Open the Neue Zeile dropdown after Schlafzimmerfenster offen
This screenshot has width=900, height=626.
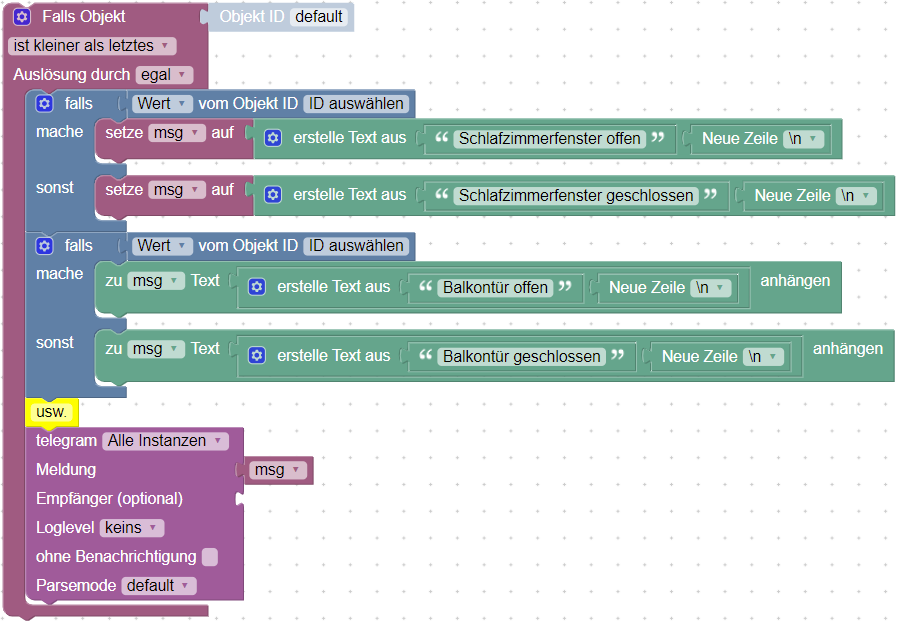point(804,138)
